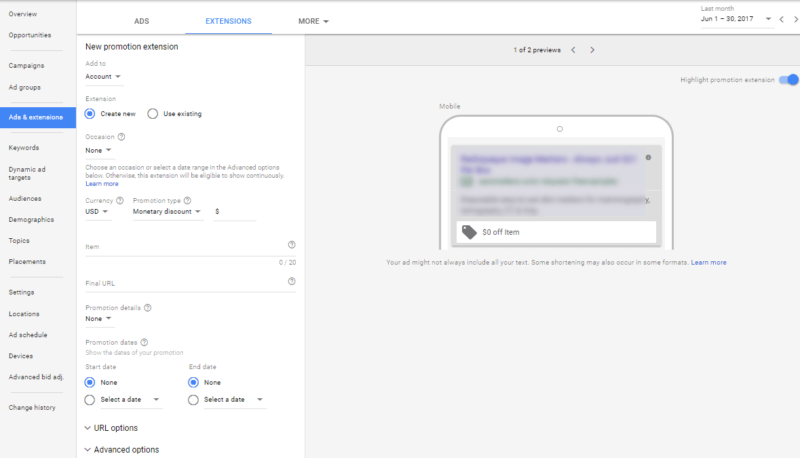
Task: Open the Promotion type Monetary discount dropdown
Action: (x=167, y=212)
